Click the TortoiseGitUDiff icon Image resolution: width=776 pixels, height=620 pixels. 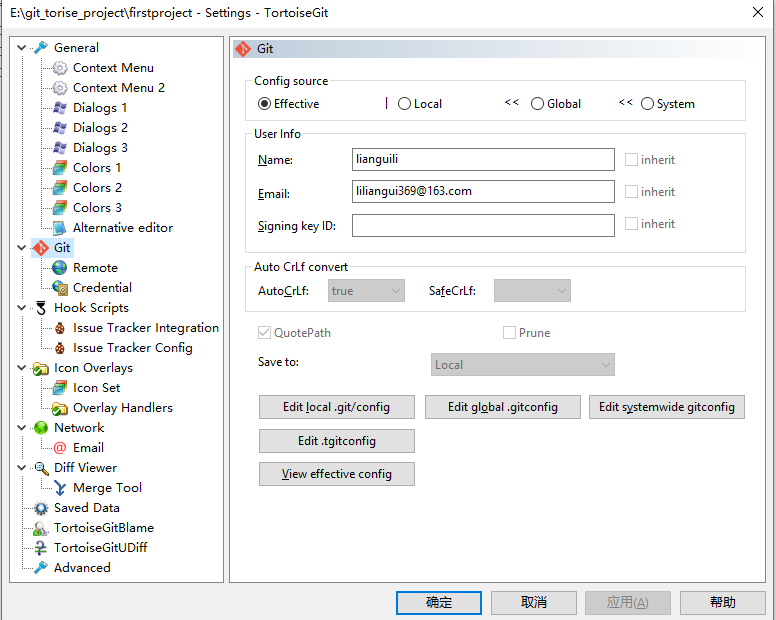(x=41, y=548)
